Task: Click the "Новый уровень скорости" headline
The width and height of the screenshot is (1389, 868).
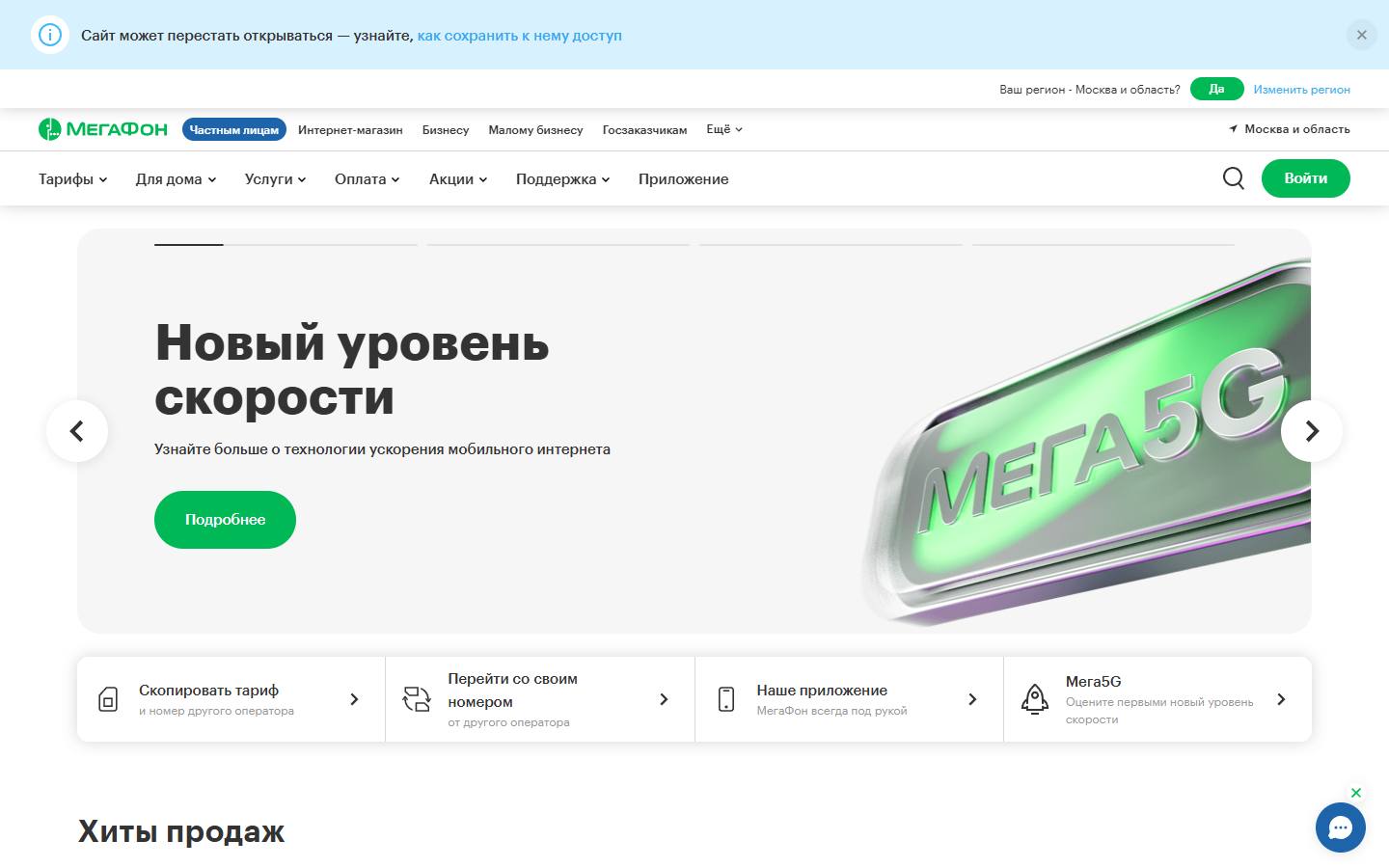Action: 352,369
